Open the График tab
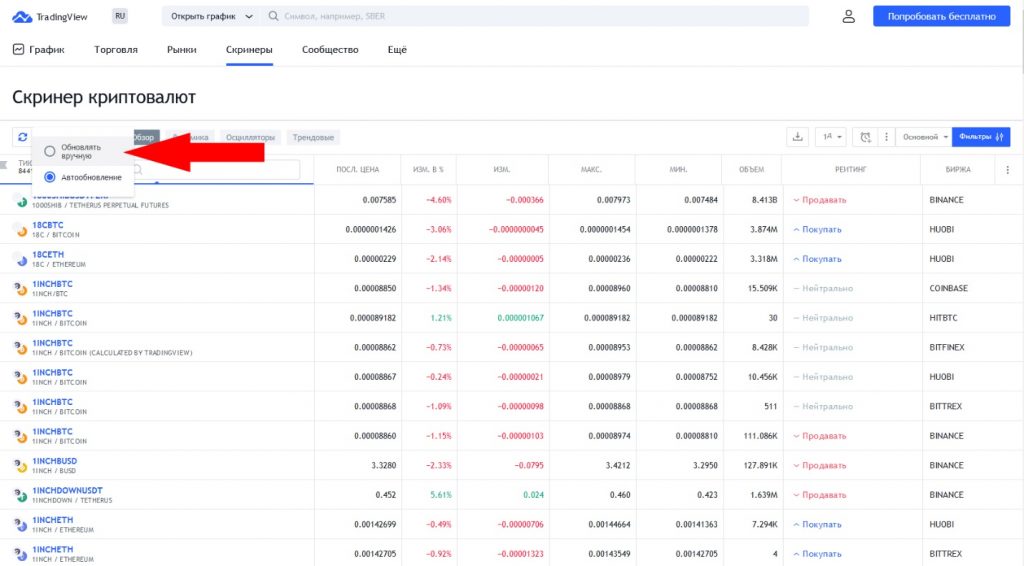This screenshot has width=1024, height=566. tap(39, 50)
